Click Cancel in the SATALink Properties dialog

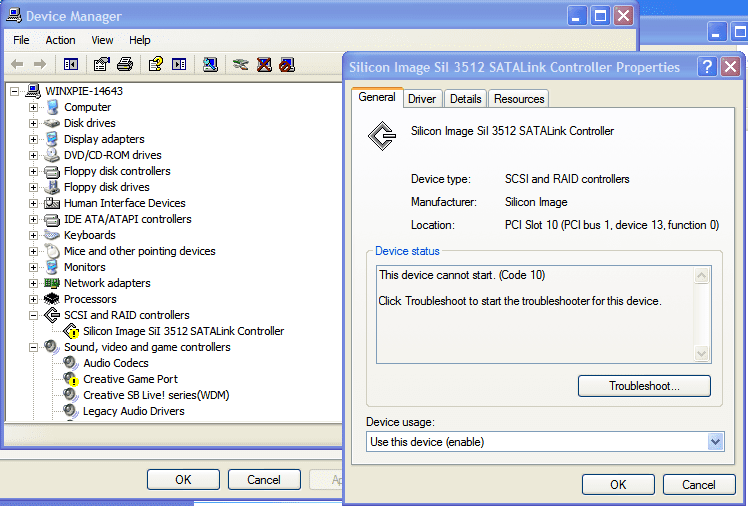[x=699, y=485]
